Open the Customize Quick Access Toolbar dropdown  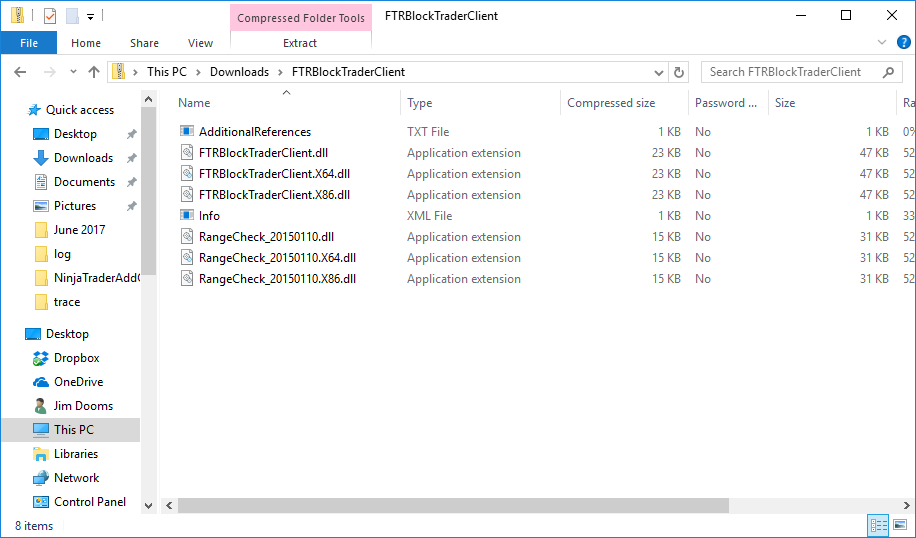[91, 17]
